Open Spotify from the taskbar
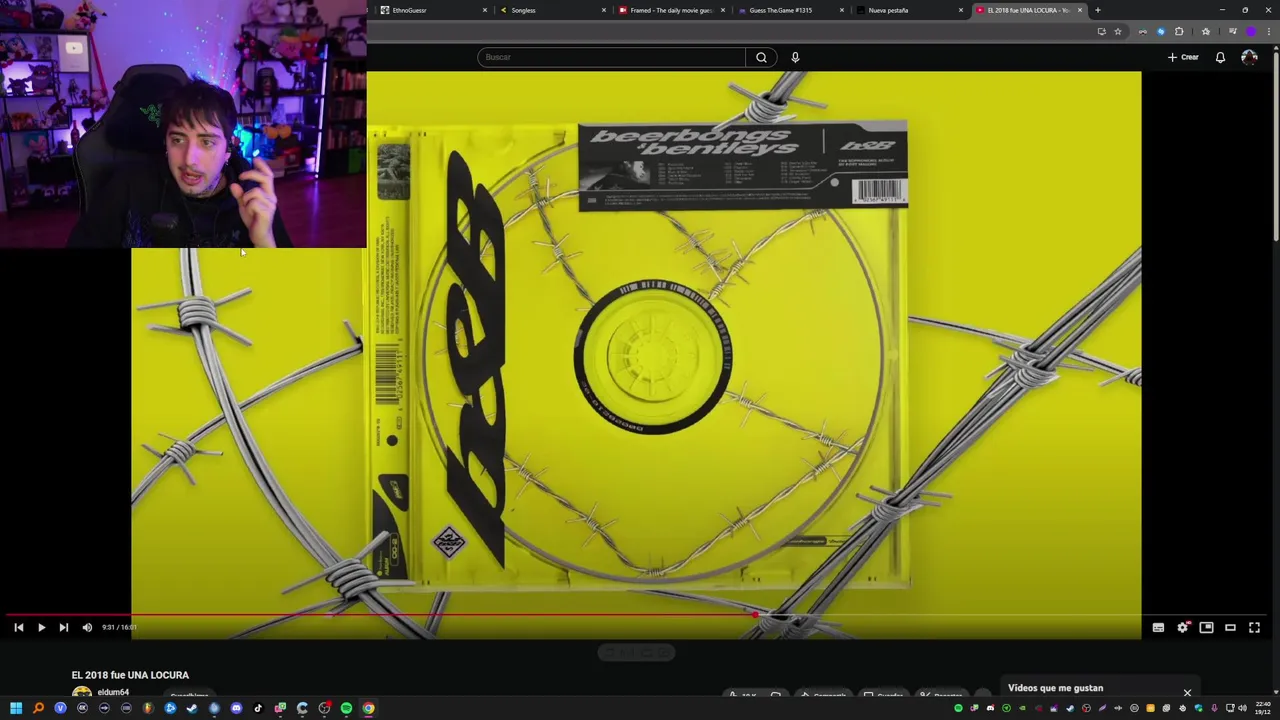Screen dimensions: 1280x720 (x=346, y=708)
